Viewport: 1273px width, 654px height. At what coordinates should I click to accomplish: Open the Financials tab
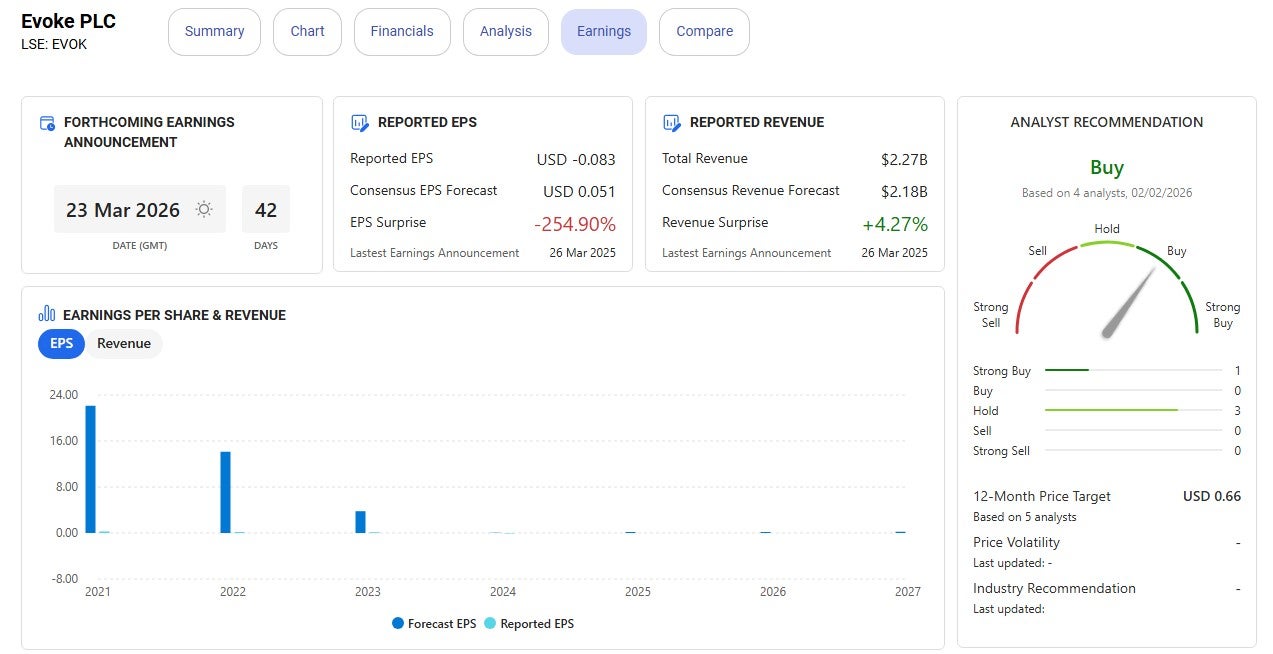402,31
